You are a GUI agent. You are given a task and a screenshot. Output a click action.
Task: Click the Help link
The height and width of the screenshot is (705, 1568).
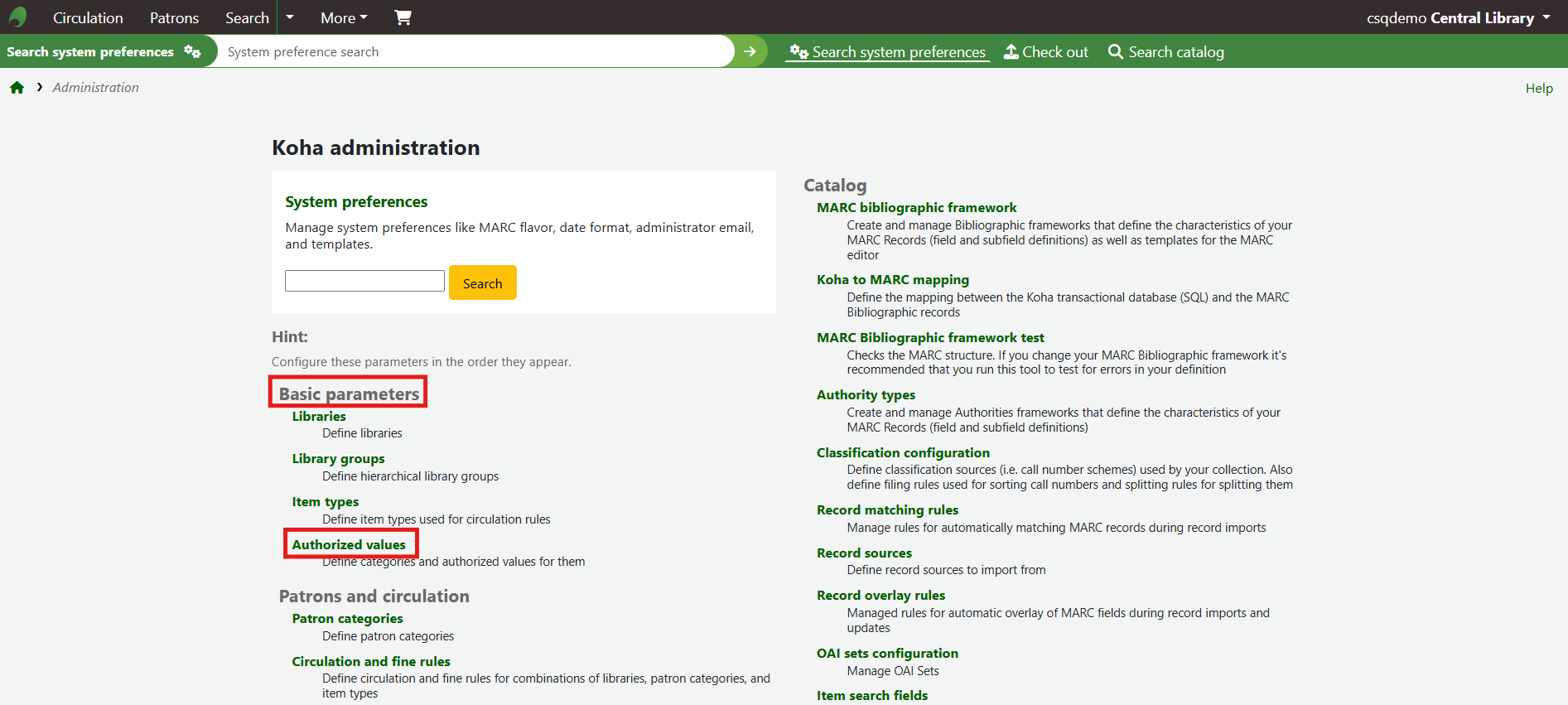(x=1538, y=88)
